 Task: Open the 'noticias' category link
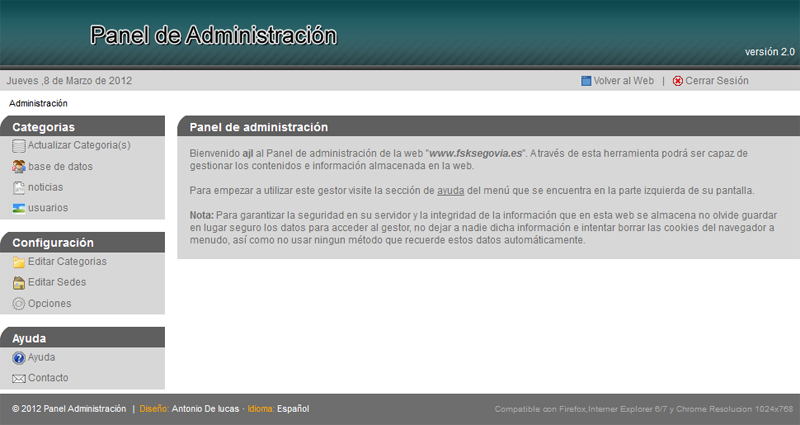click(45, 188)
